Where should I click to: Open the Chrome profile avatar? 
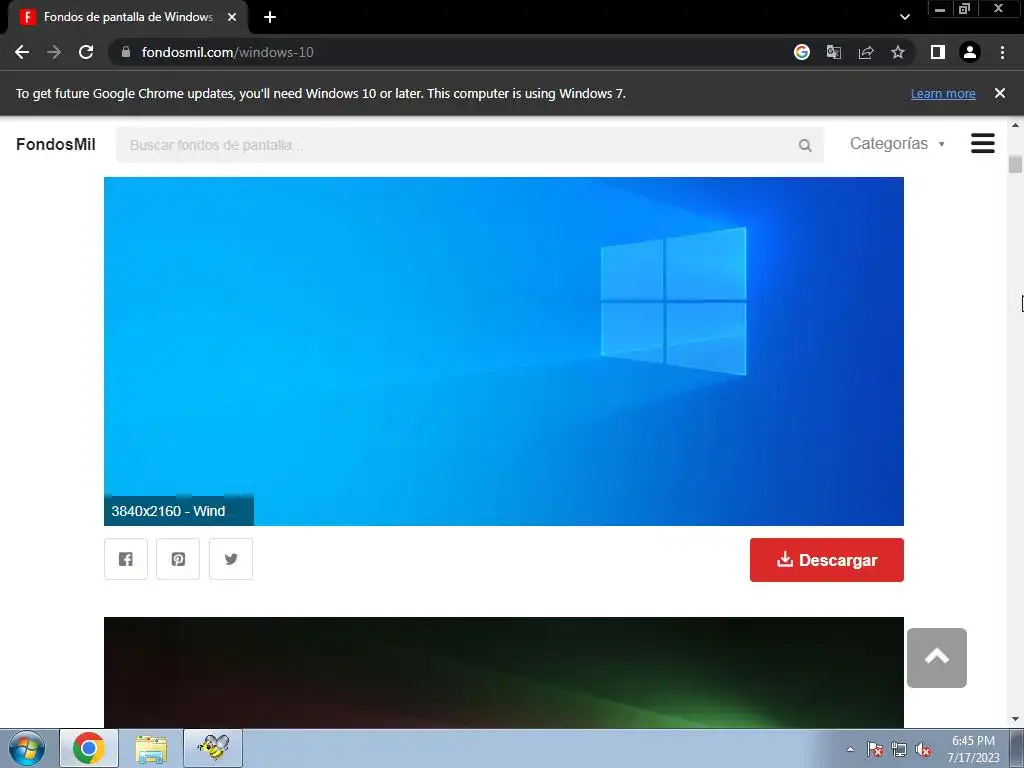(970, 52)
